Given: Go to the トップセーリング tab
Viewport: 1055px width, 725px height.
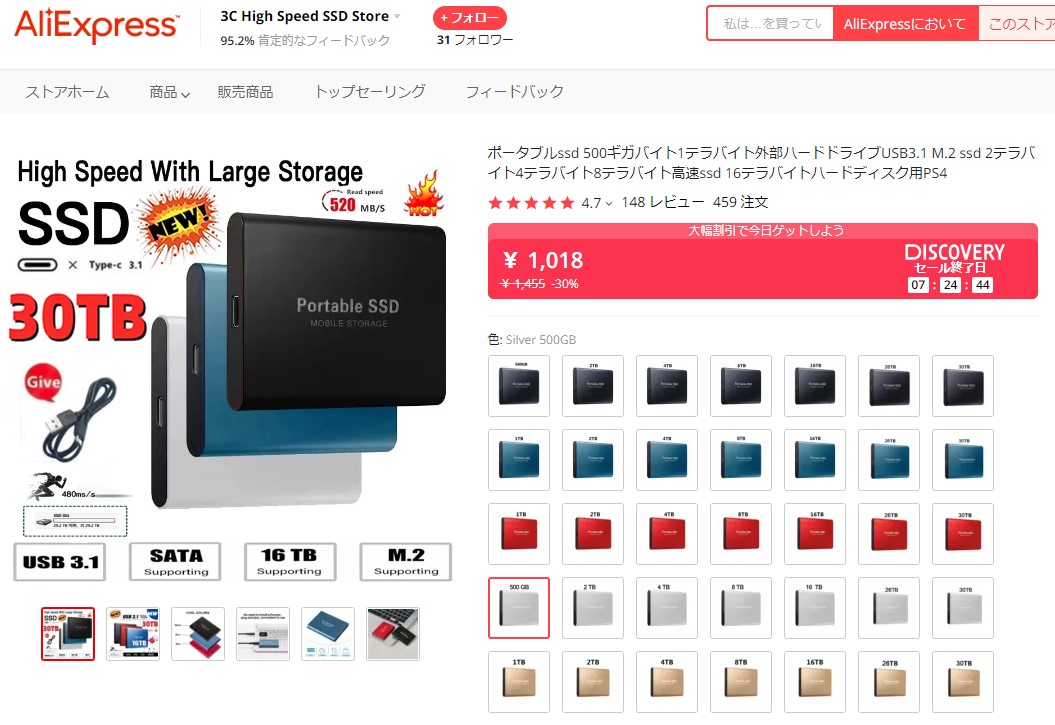Looking at the screenshot, I should [370, 91].
